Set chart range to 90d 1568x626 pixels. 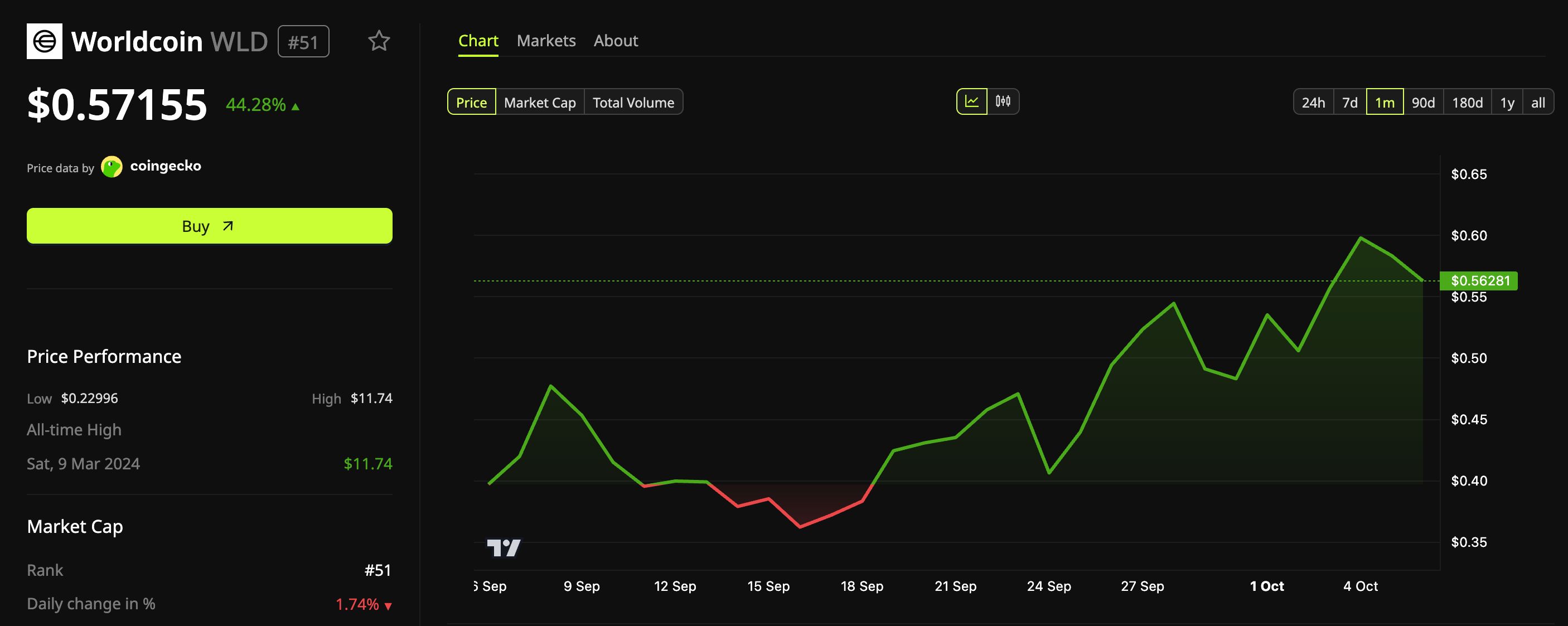[1423, 102]
